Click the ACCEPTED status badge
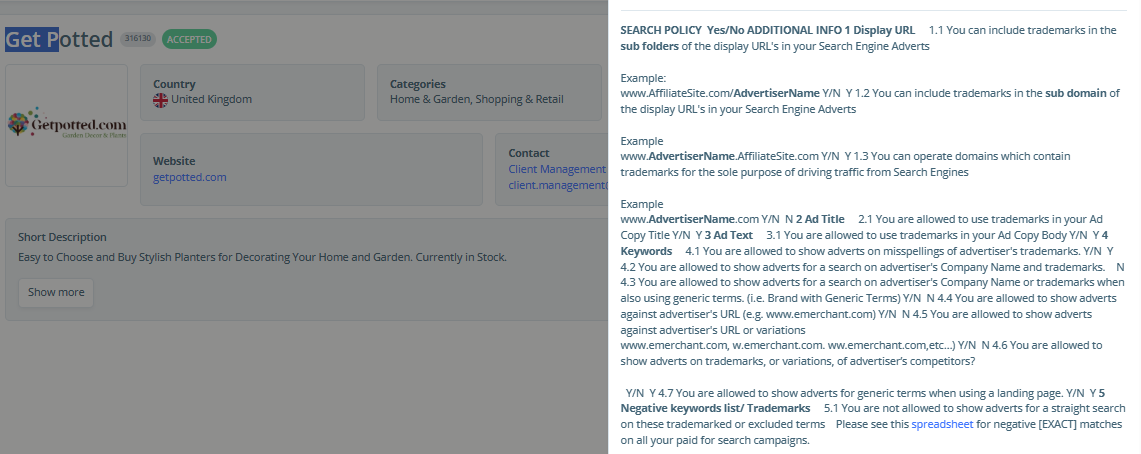Viewport: 1141px width, 454px height. [x=189, y=39]
